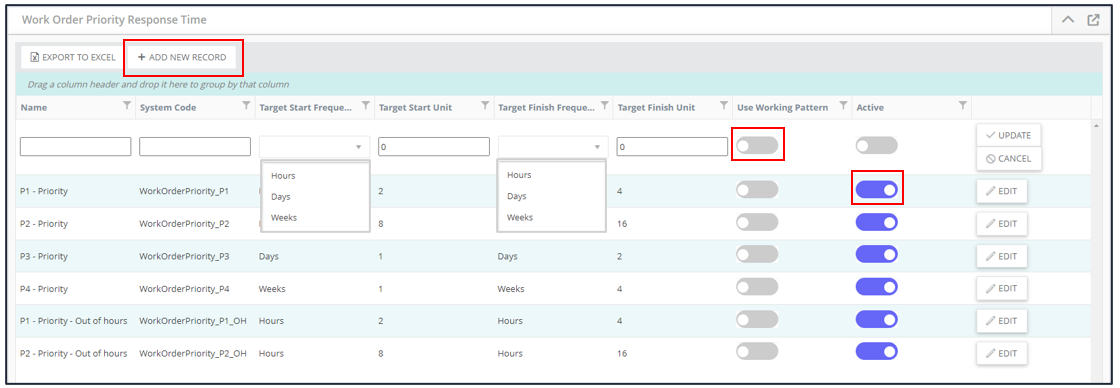Click Add New Record button
Screen dimensions: 1120x388
(x=182, y=57)
